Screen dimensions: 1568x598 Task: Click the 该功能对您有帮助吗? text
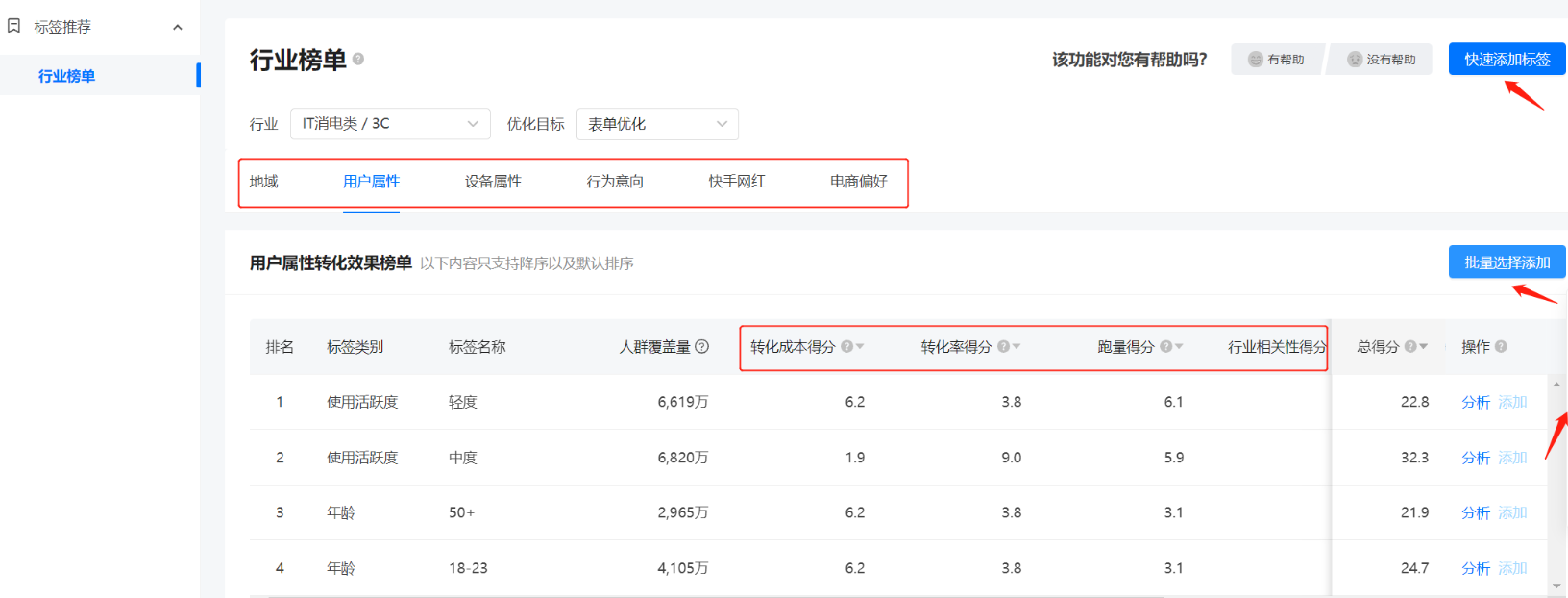[1129, 60]
